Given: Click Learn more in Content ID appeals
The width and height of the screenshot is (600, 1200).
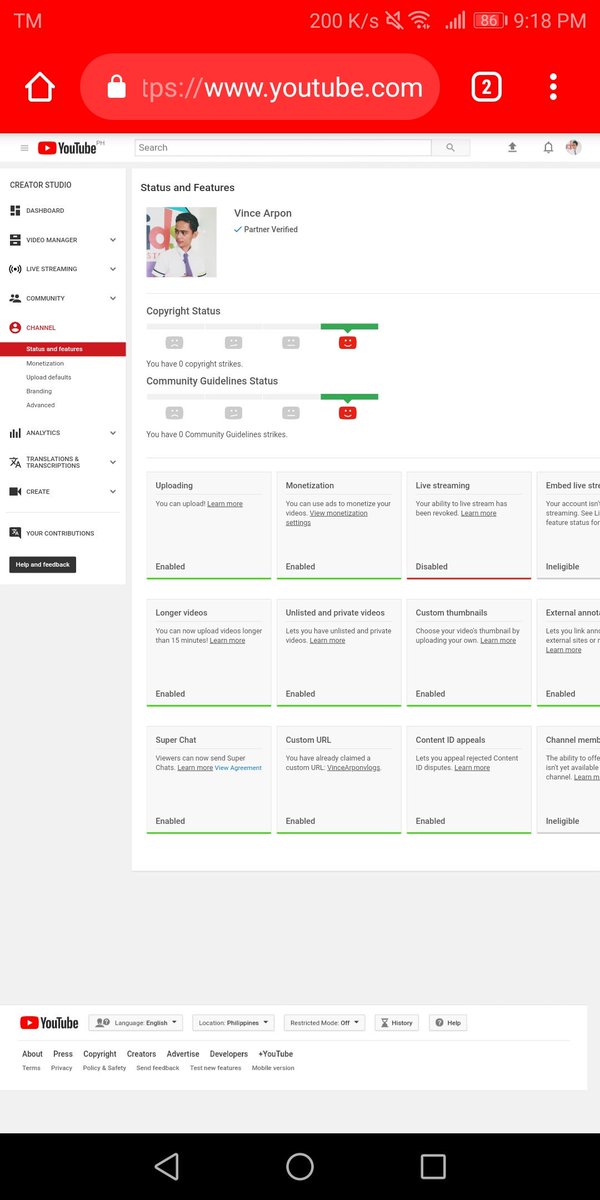Looking at the screenshot, I should (472, 768).
